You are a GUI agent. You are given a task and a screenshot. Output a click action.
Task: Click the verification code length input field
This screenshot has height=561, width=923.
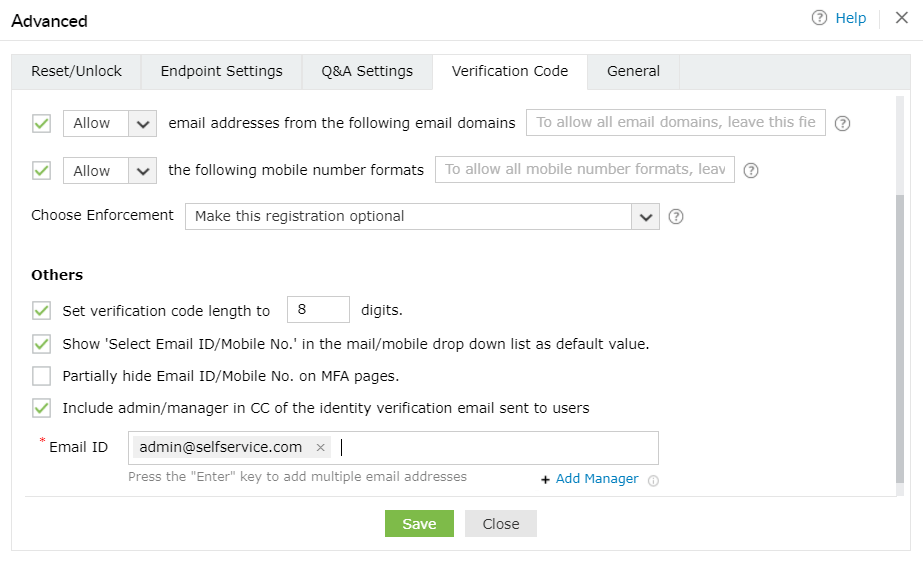tap(318, 310)
